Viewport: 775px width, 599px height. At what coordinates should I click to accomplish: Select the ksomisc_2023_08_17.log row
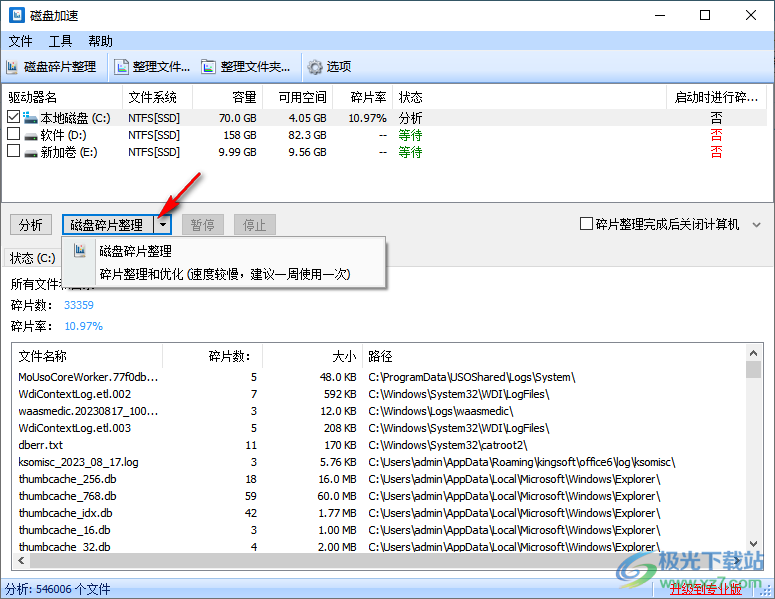379,462
